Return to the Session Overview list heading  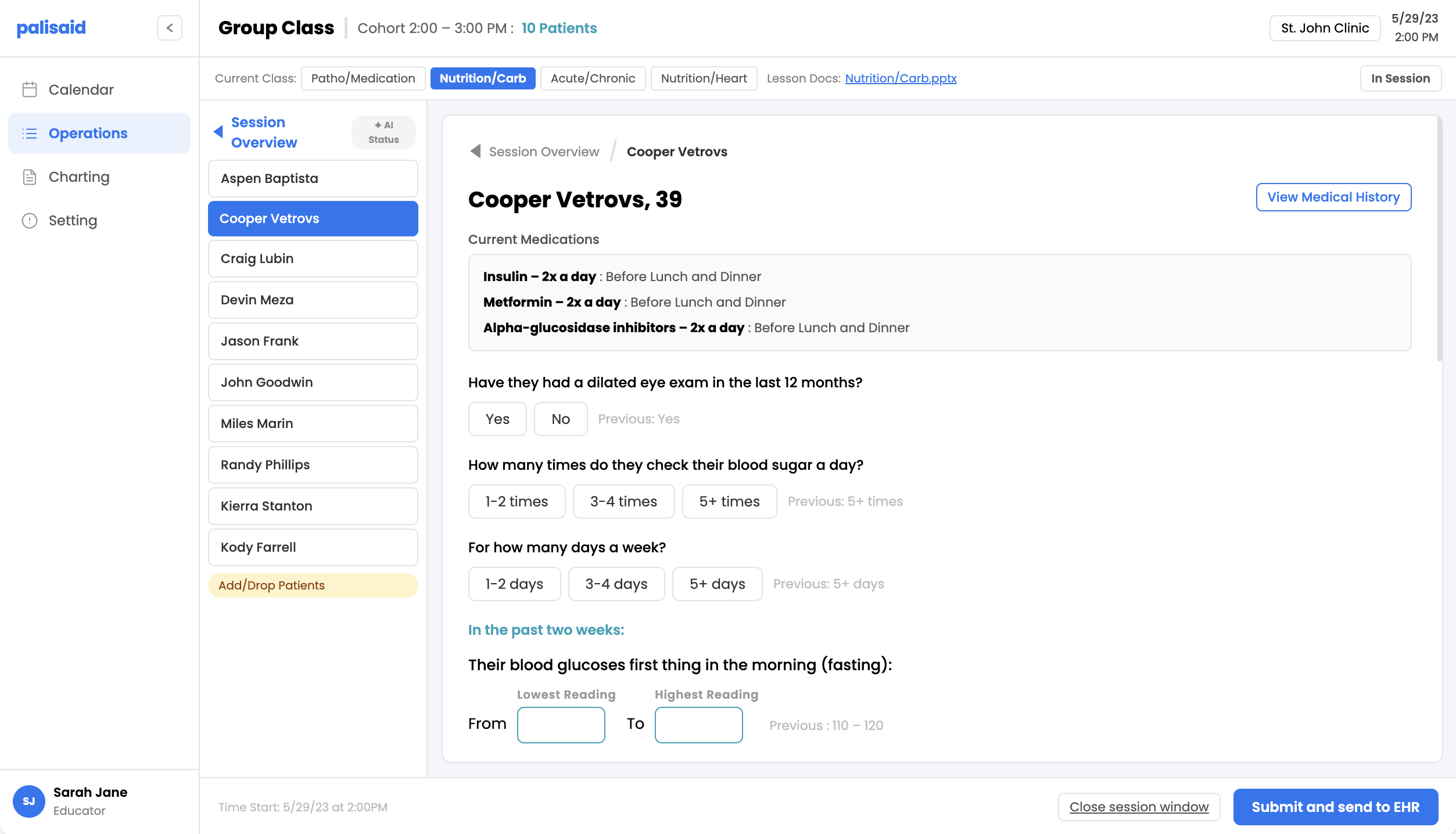coord(264,132)
